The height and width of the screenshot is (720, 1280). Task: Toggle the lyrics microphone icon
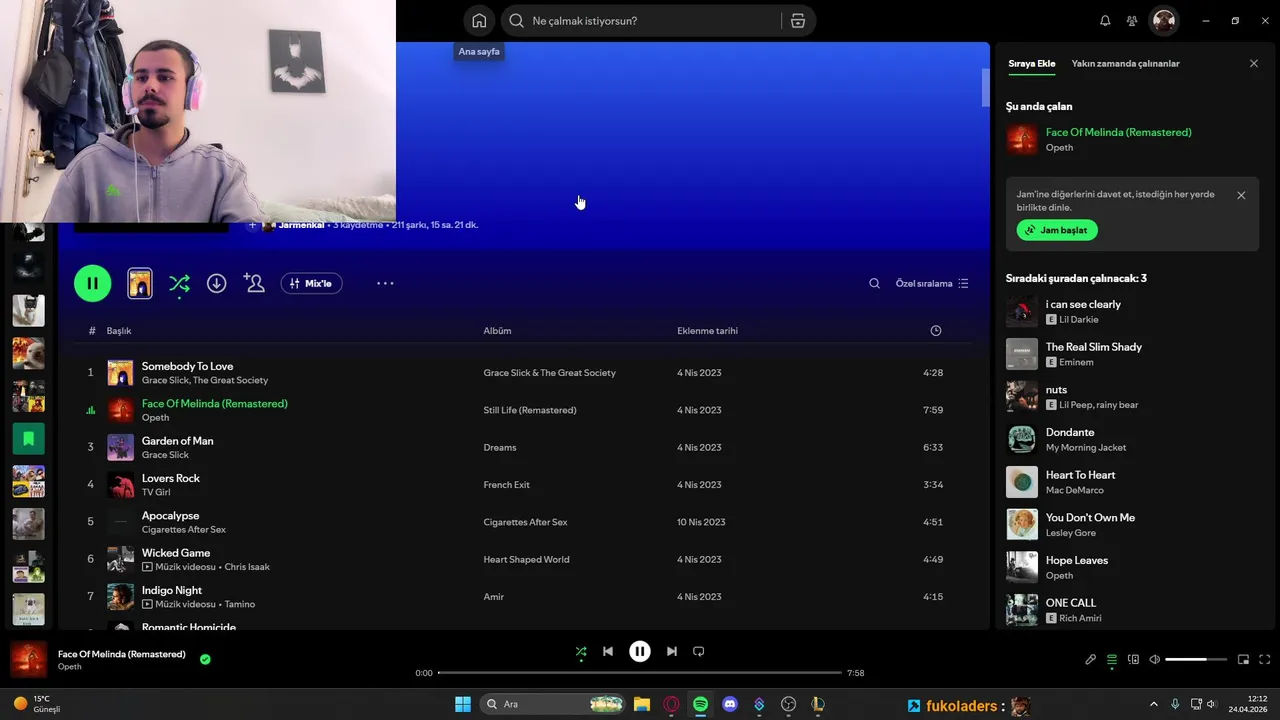(x=1091, y=660)
